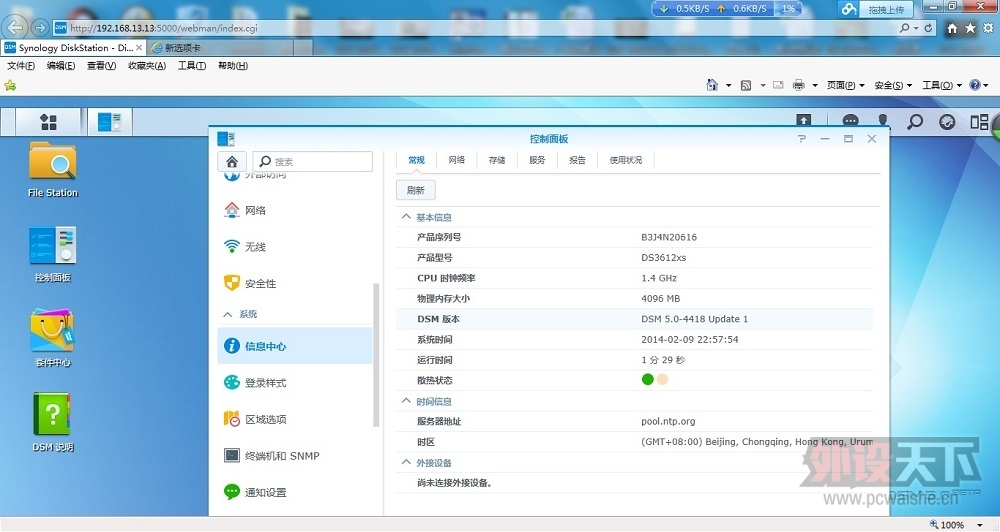The height and width of the screenshot is (532, 1000).
Task: Select 安全性 security item in sidebar
Action: 295,283
